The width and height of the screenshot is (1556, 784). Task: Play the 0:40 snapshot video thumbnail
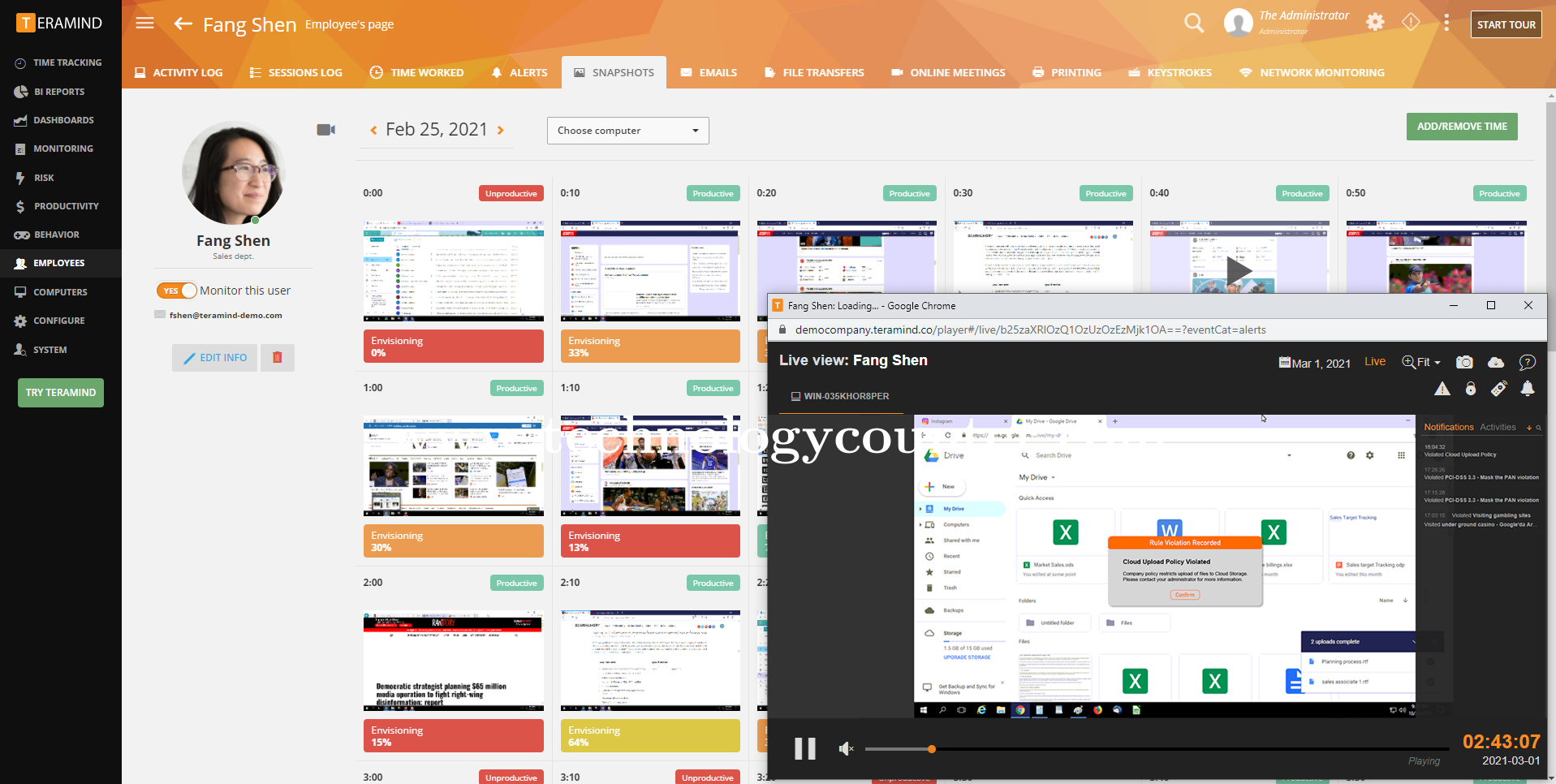coord(1239,271)
